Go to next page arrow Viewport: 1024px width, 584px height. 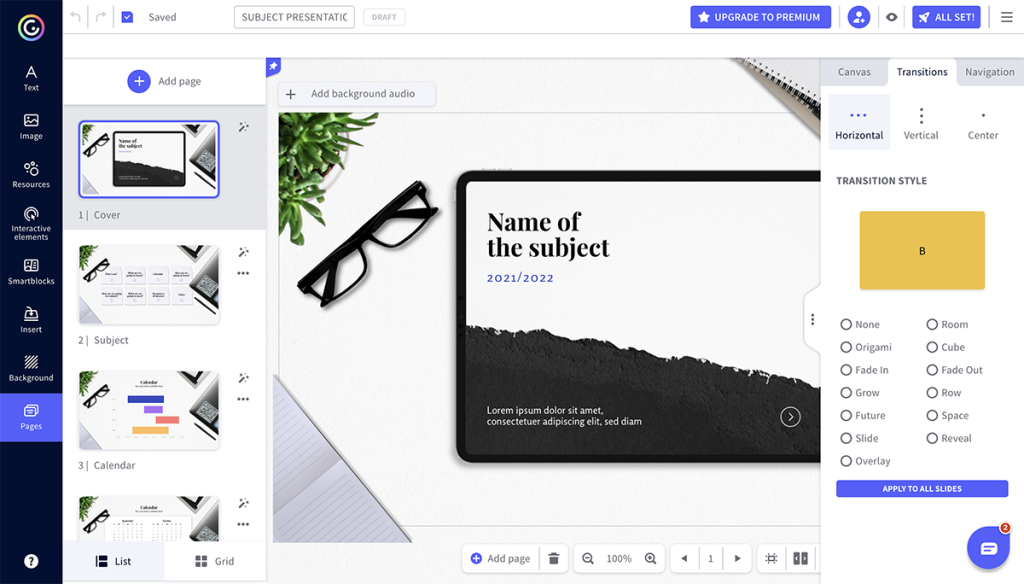tap(737, 559)
